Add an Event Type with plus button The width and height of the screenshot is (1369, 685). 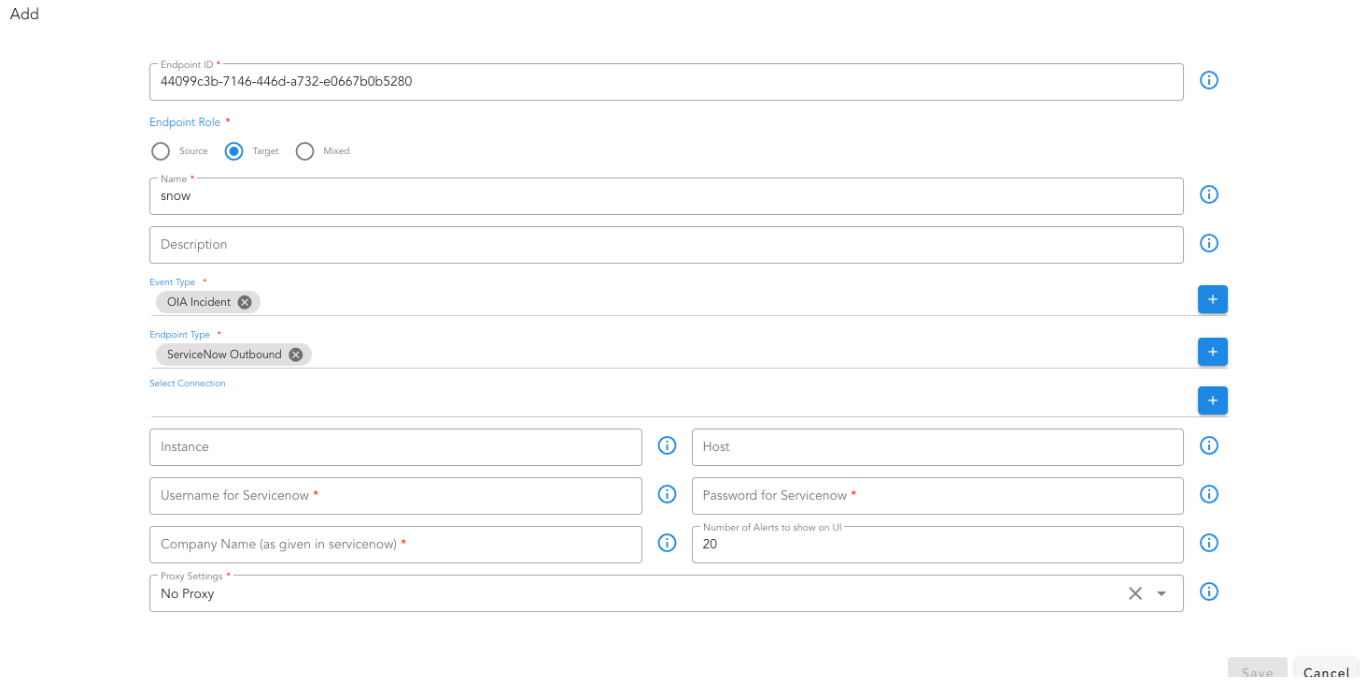(1212, 299)
